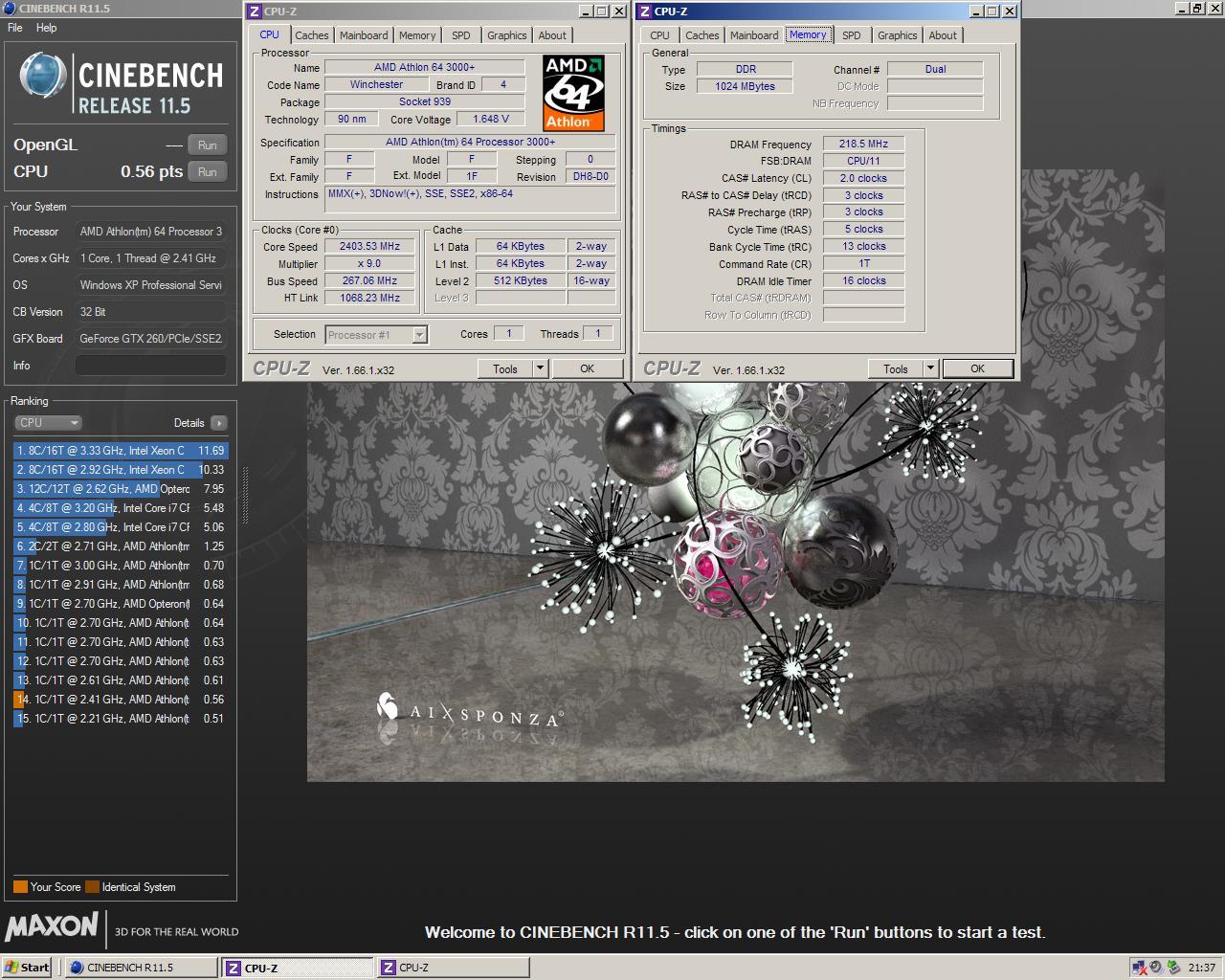Switch to Memory tab in left CPU-Z
Viewport: 1225px width, 980px height.
417,35
